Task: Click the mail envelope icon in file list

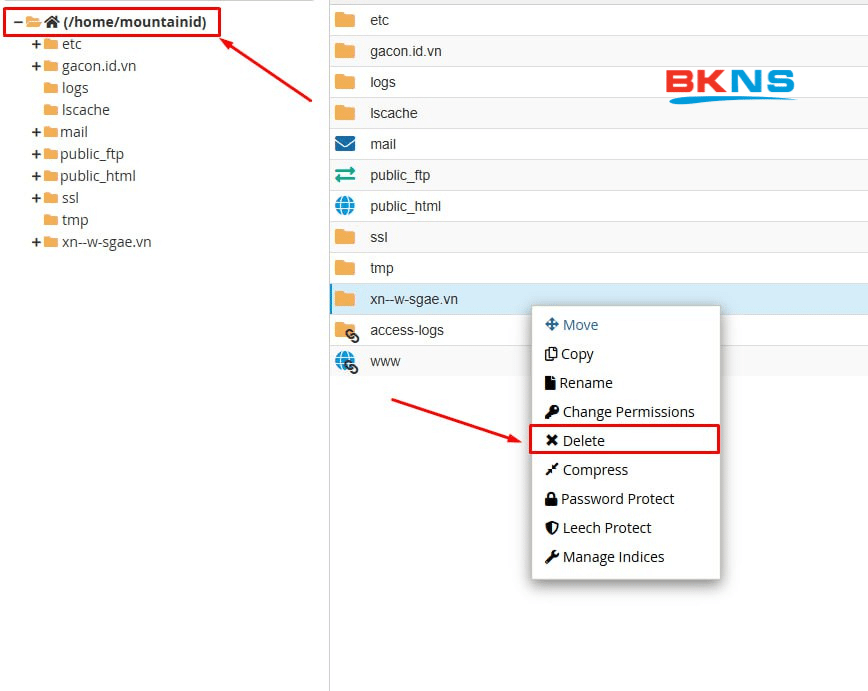Action: [x=345, y=144]
